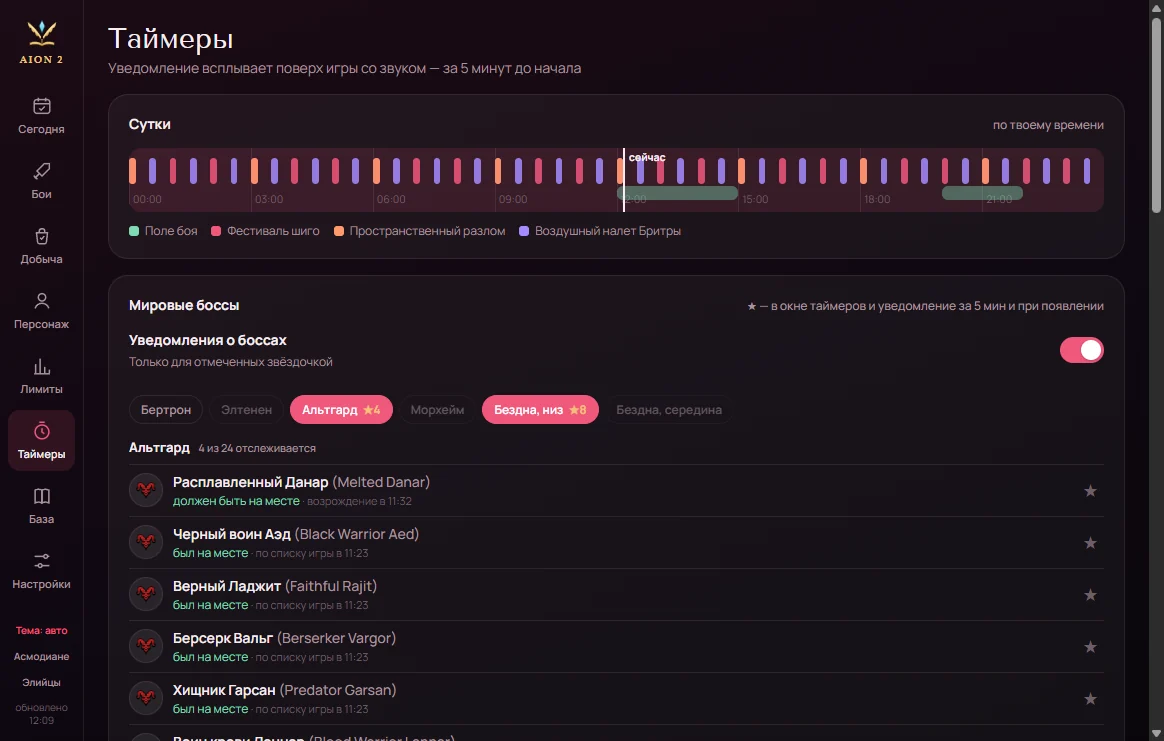Click the vertical page scrollbar thumb
The image size is (1164, 741).
(x=1157, y=115)
